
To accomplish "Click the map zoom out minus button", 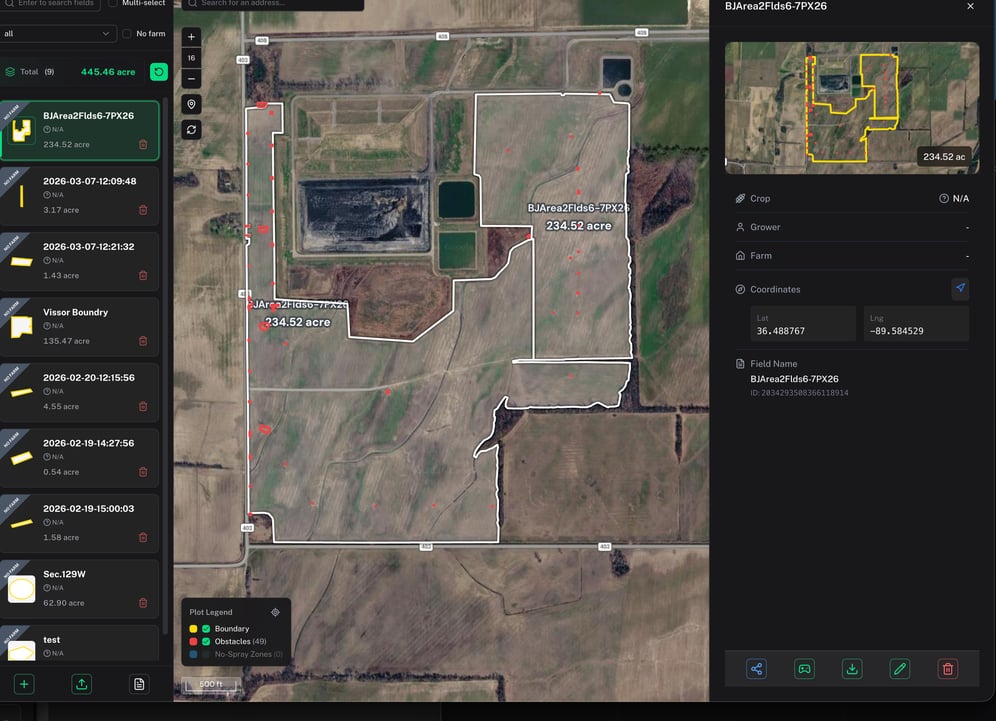I will point(191,79).
